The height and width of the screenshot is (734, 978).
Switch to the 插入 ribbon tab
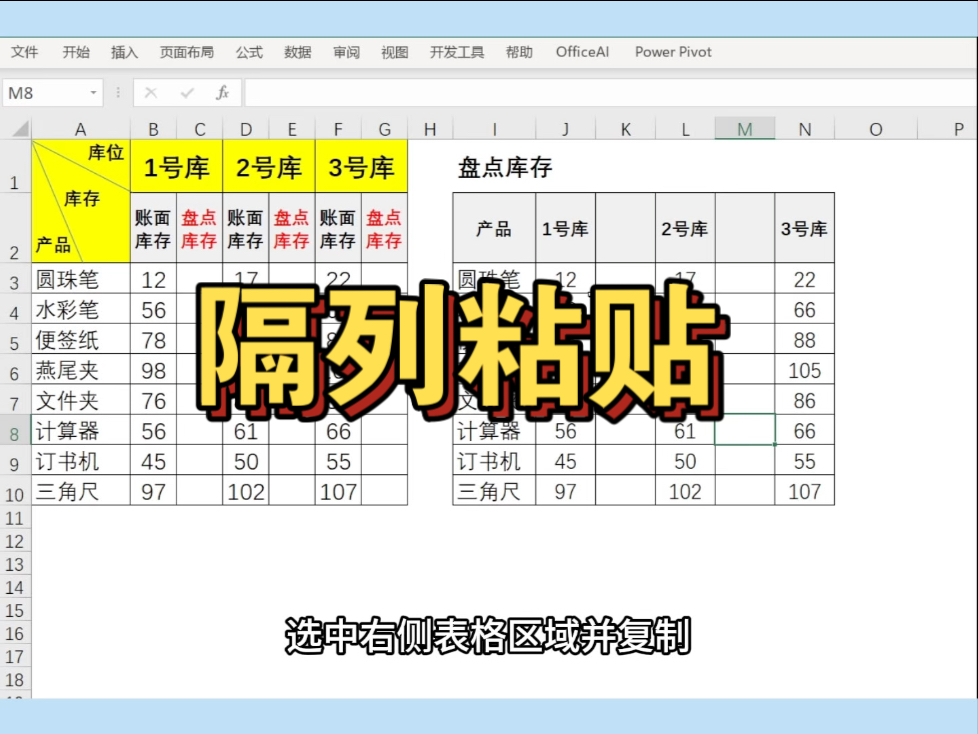click(123, 52)
